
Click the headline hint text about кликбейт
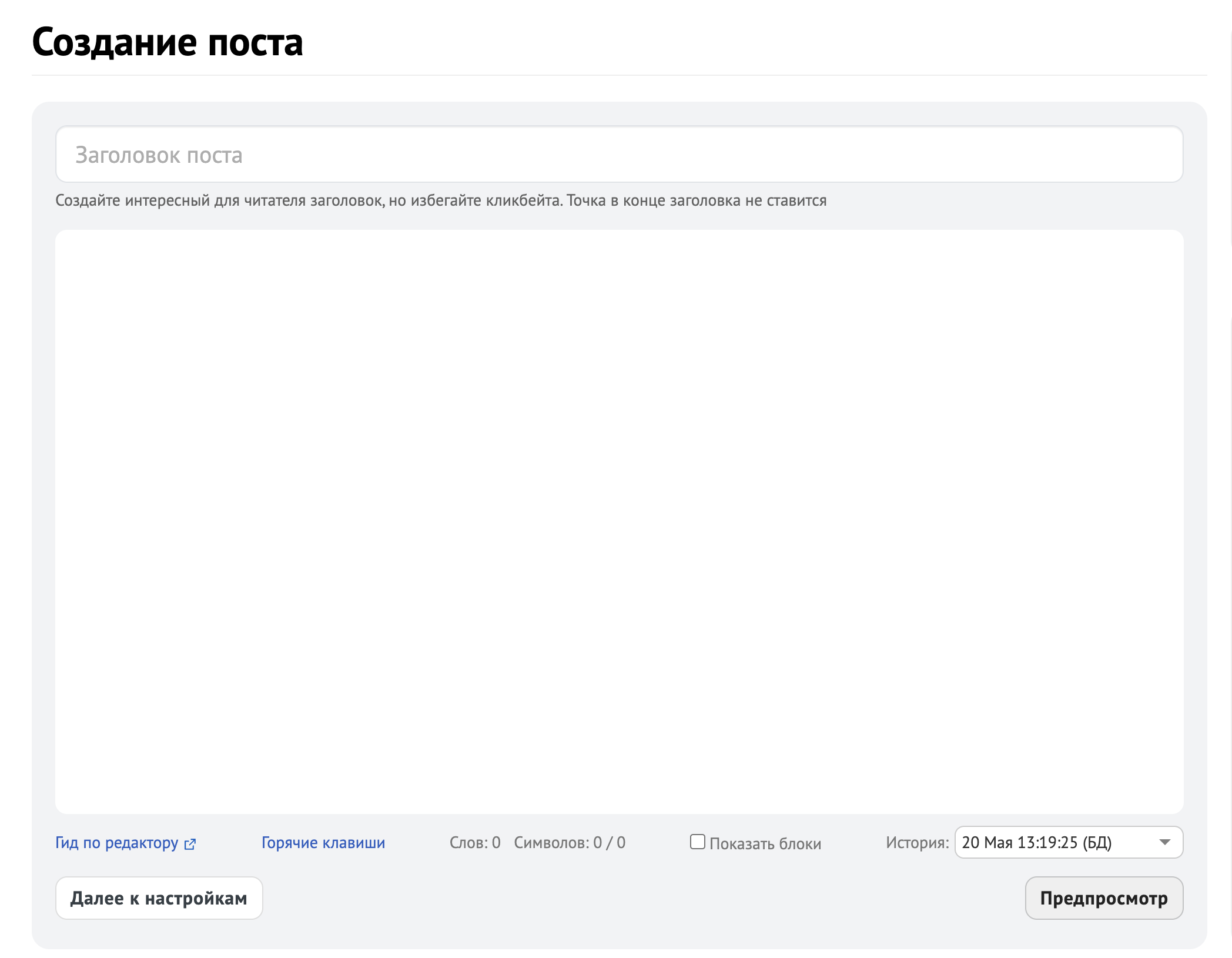tap(441, 200)
